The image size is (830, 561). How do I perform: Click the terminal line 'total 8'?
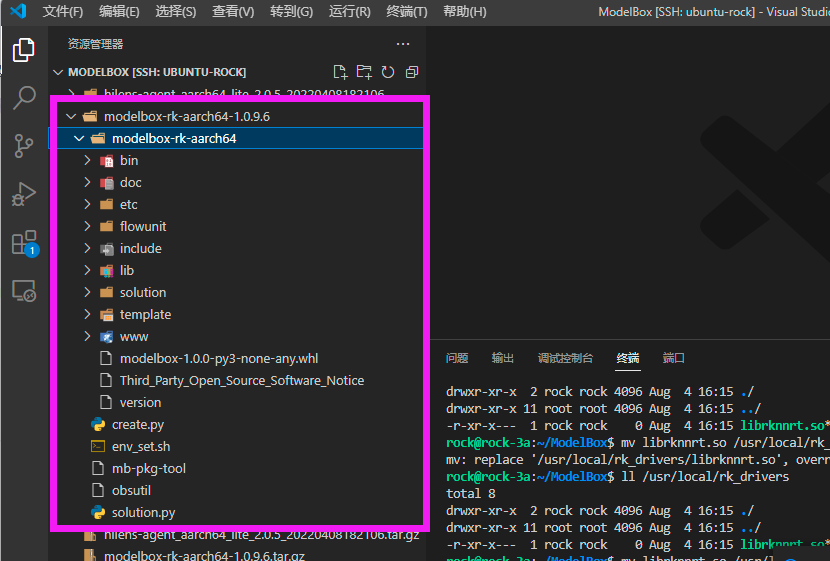tap(471, 494)
